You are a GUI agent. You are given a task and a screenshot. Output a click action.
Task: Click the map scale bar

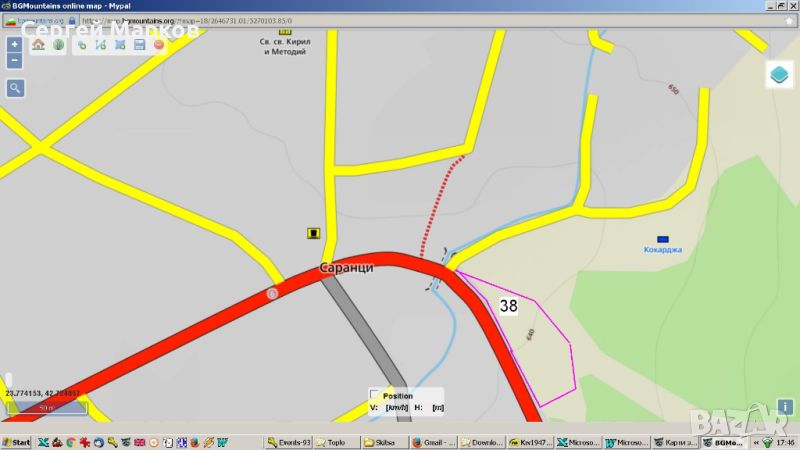(x=45, y=408)
